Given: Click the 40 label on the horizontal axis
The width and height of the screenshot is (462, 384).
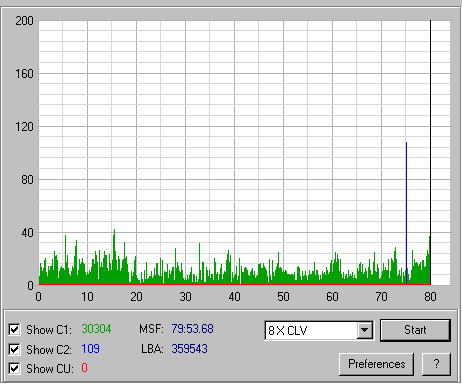Looking at the screenshot, I should point(234,297).
